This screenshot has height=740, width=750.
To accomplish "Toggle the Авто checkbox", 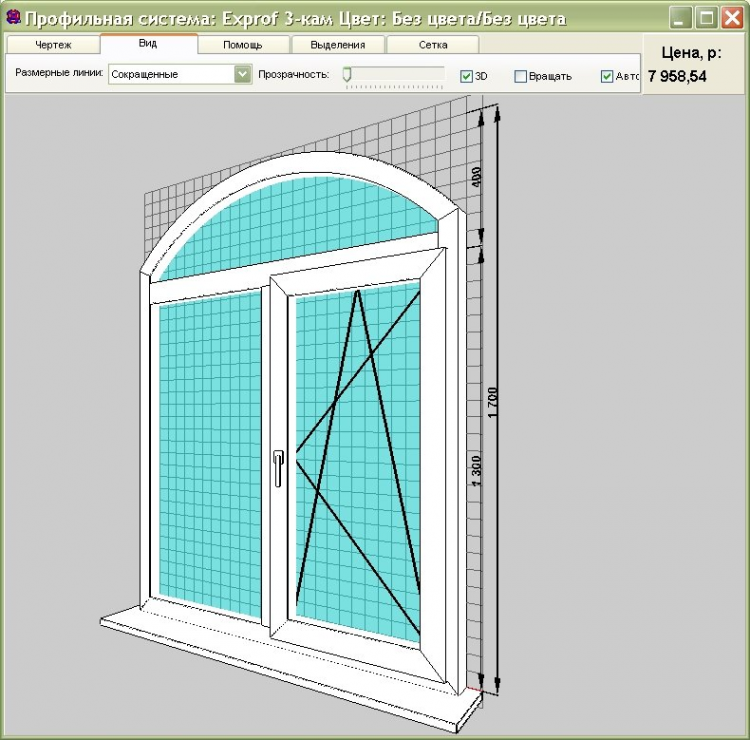I will coord(607,77).
